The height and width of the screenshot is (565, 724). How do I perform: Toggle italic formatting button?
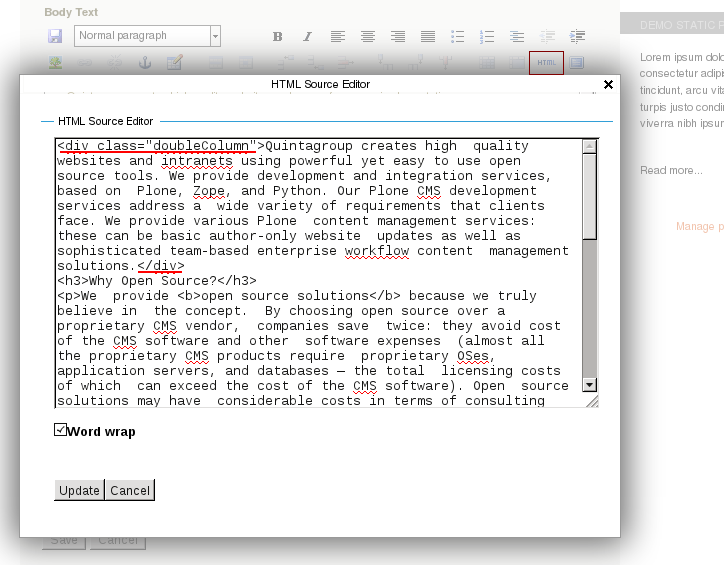point(307,37)
